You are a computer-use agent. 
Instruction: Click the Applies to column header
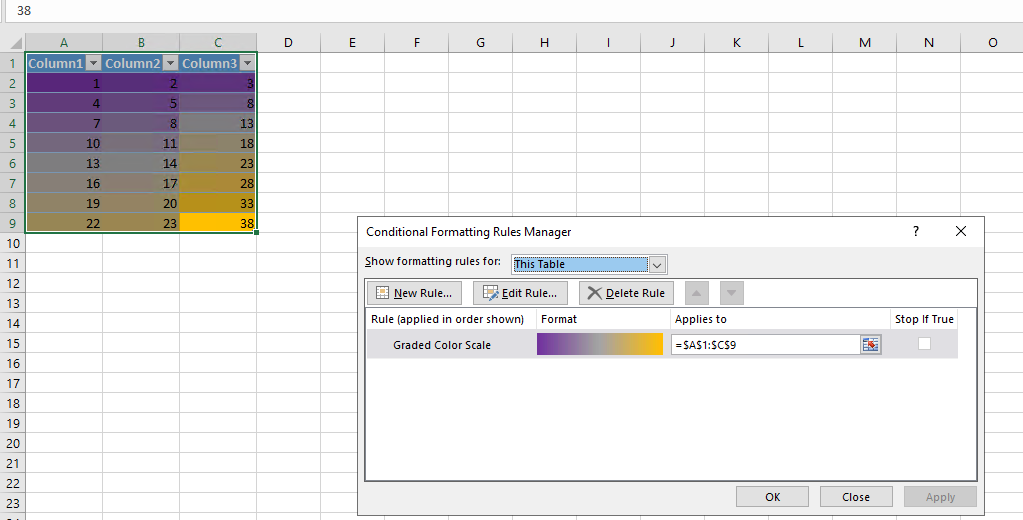[701, 319]
